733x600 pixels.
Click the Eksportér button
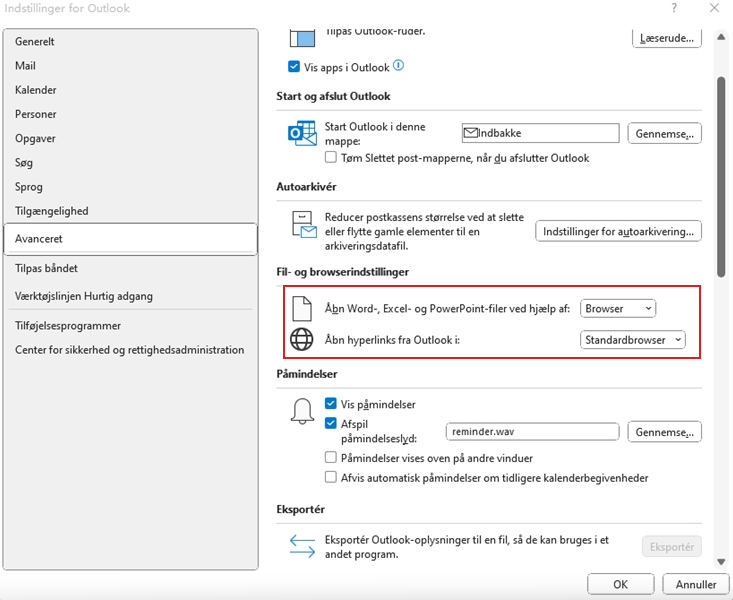[x=671, y=547]
